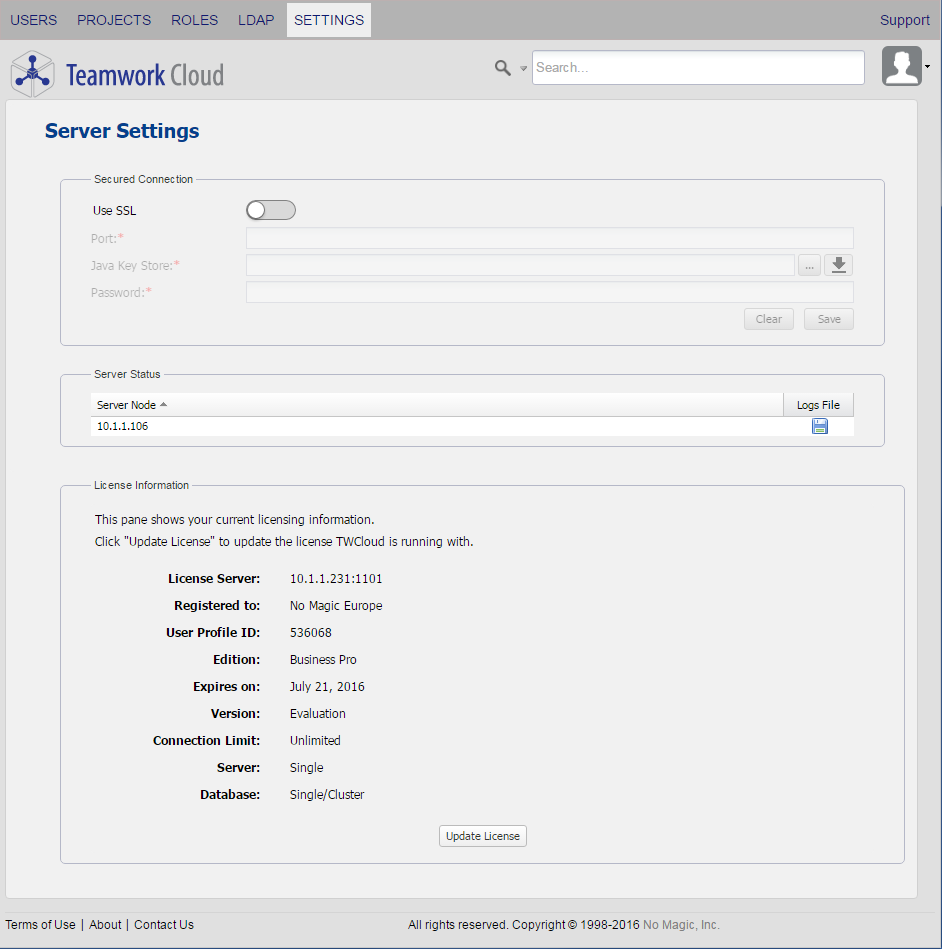Click the July 21, 2016 expiry date
Viewport: 942px width, 949px height.
(x=327, y=686)
